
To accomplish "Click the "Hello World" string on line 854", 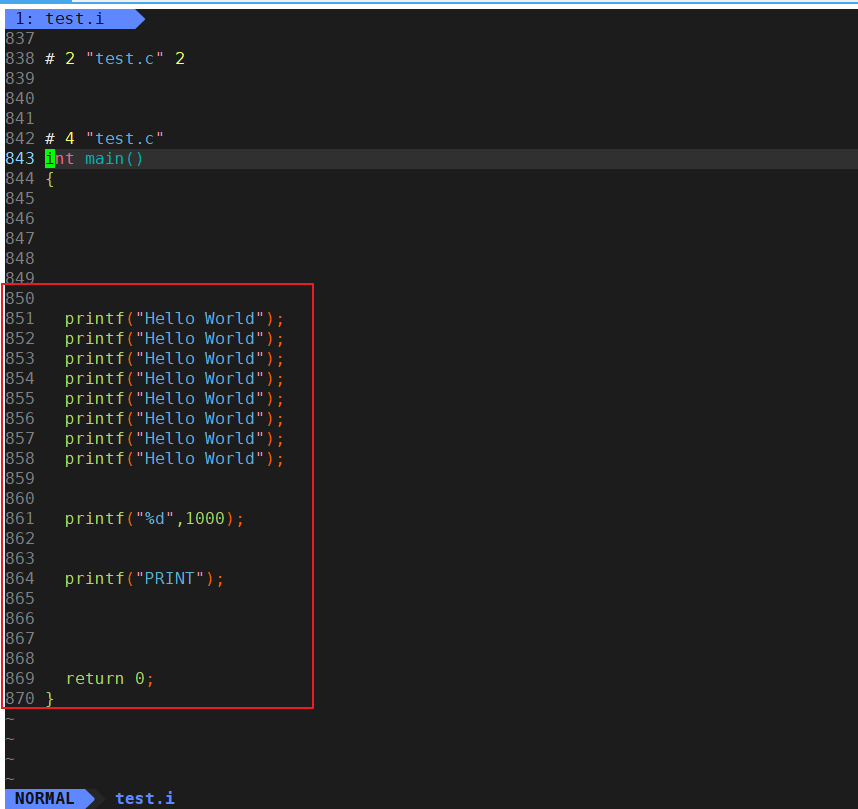I will [x=199, y=379].
